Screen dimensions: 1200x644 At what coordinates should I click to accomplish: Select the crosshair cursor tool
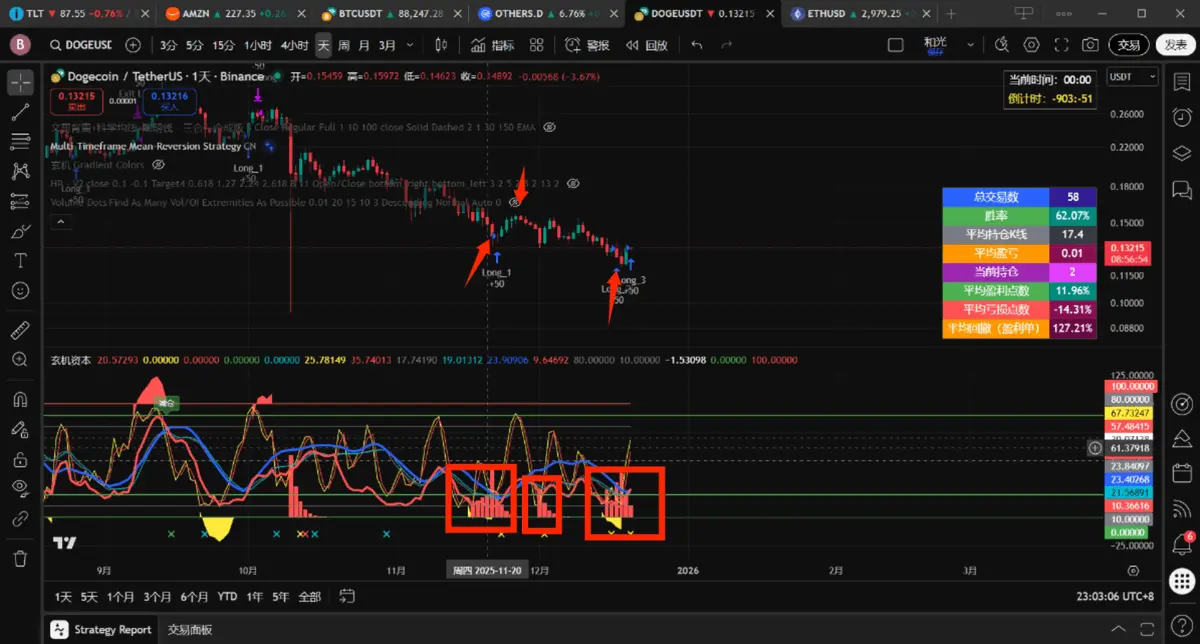point(20,82)
